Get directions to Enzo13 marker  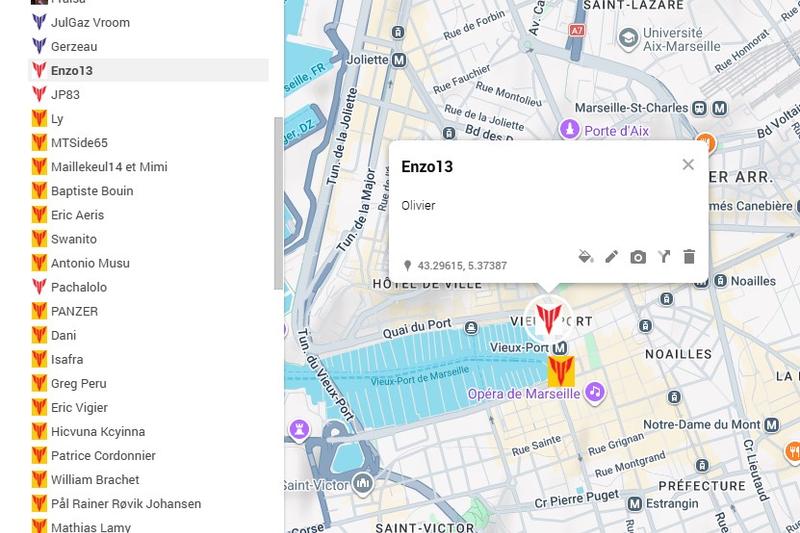coord(664,257)
